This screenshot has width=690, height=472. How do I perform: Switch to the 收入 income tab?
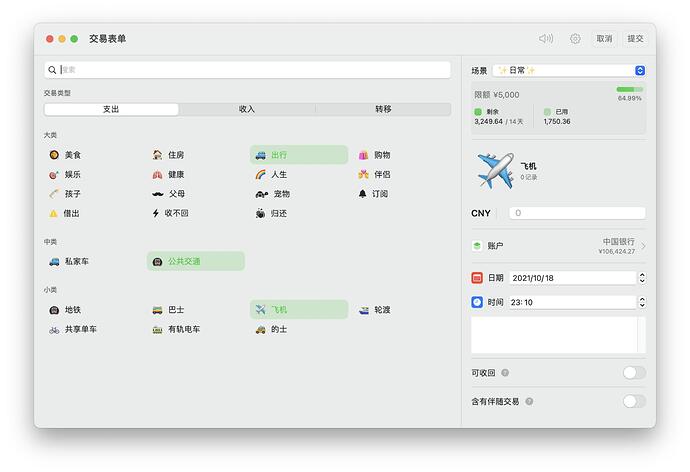[x=247, y=109]
